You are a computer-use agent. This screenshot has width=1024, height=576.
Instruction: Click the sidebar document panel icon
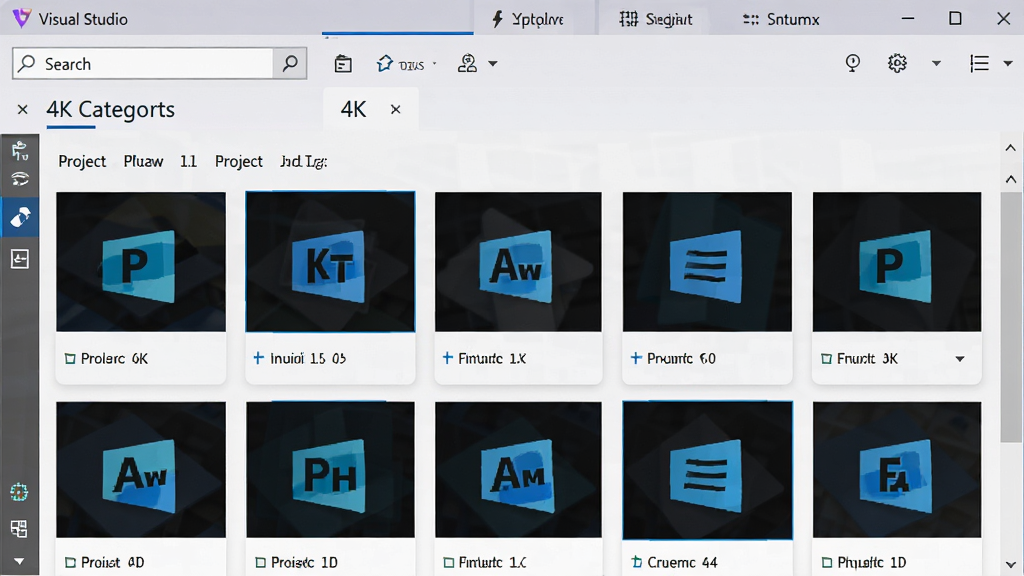20,259
